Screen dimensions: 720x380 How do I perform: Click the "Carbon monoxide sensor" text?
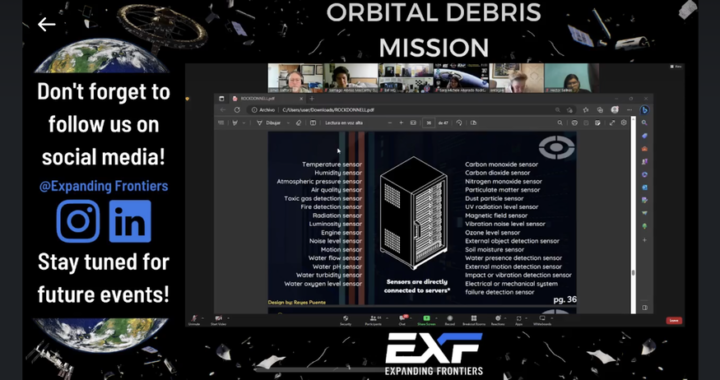(x=501, y=164)
